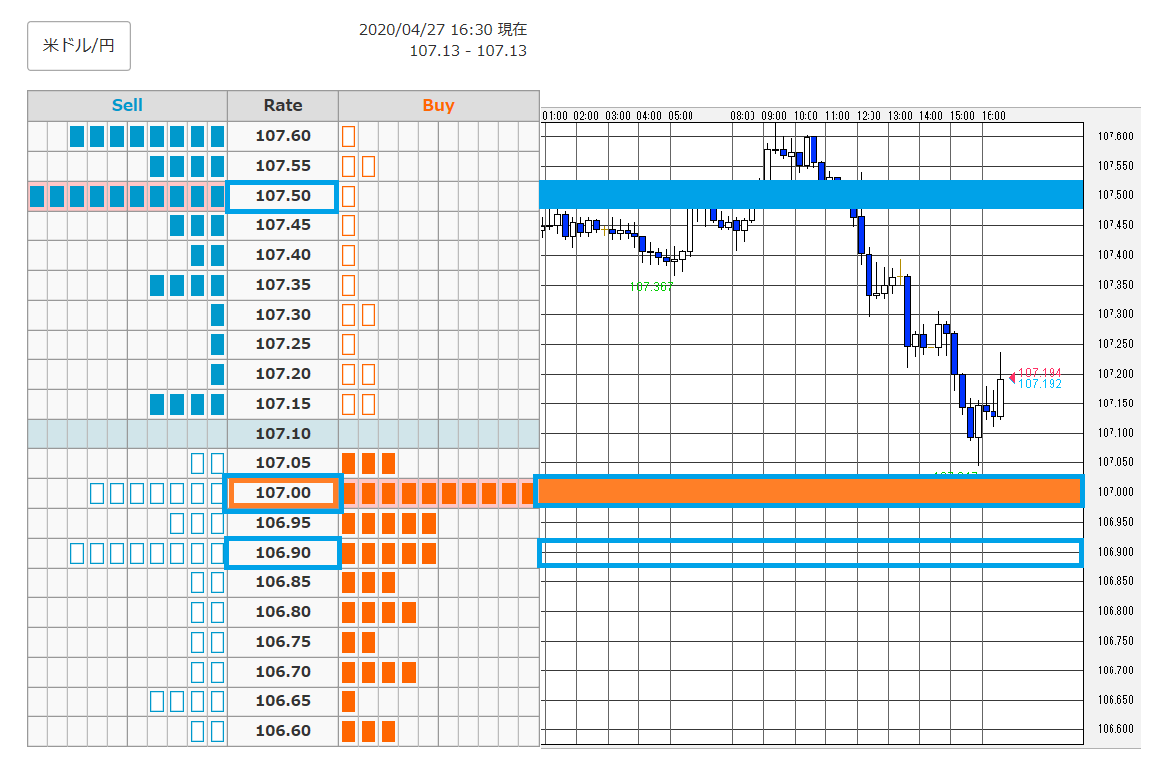Viewport: 1159px width, 769px height.
Task: Select the 106.95 rate cell
Action: 283,523
